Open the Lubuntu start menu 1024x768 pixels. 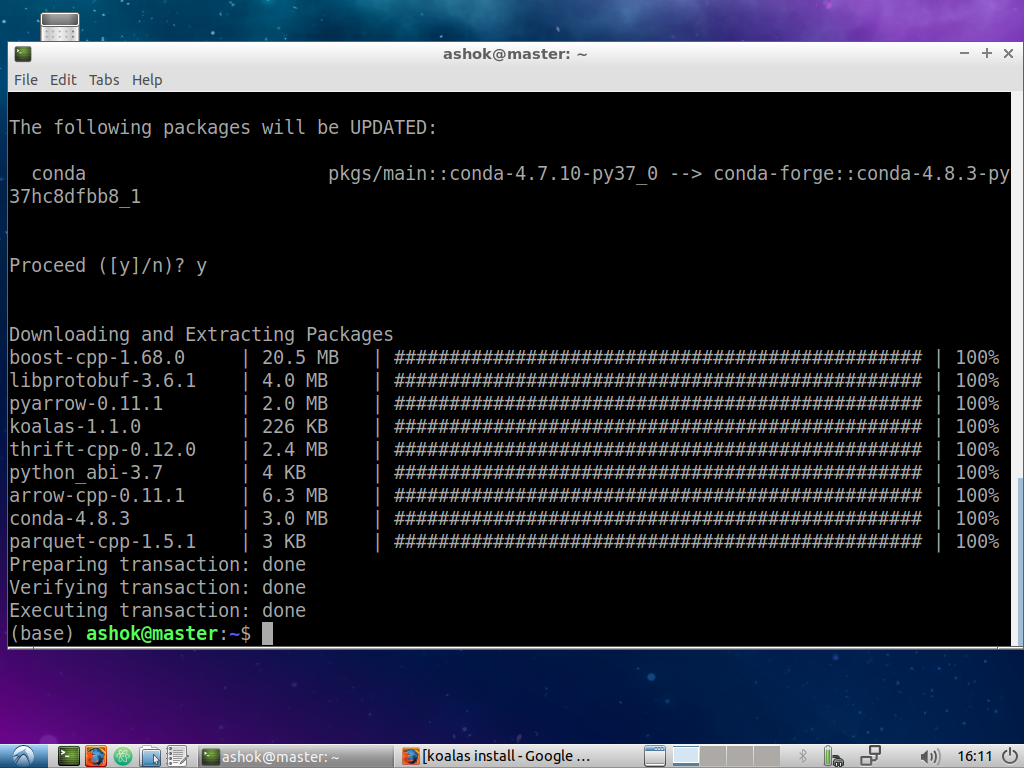click(x=24, y=756)
